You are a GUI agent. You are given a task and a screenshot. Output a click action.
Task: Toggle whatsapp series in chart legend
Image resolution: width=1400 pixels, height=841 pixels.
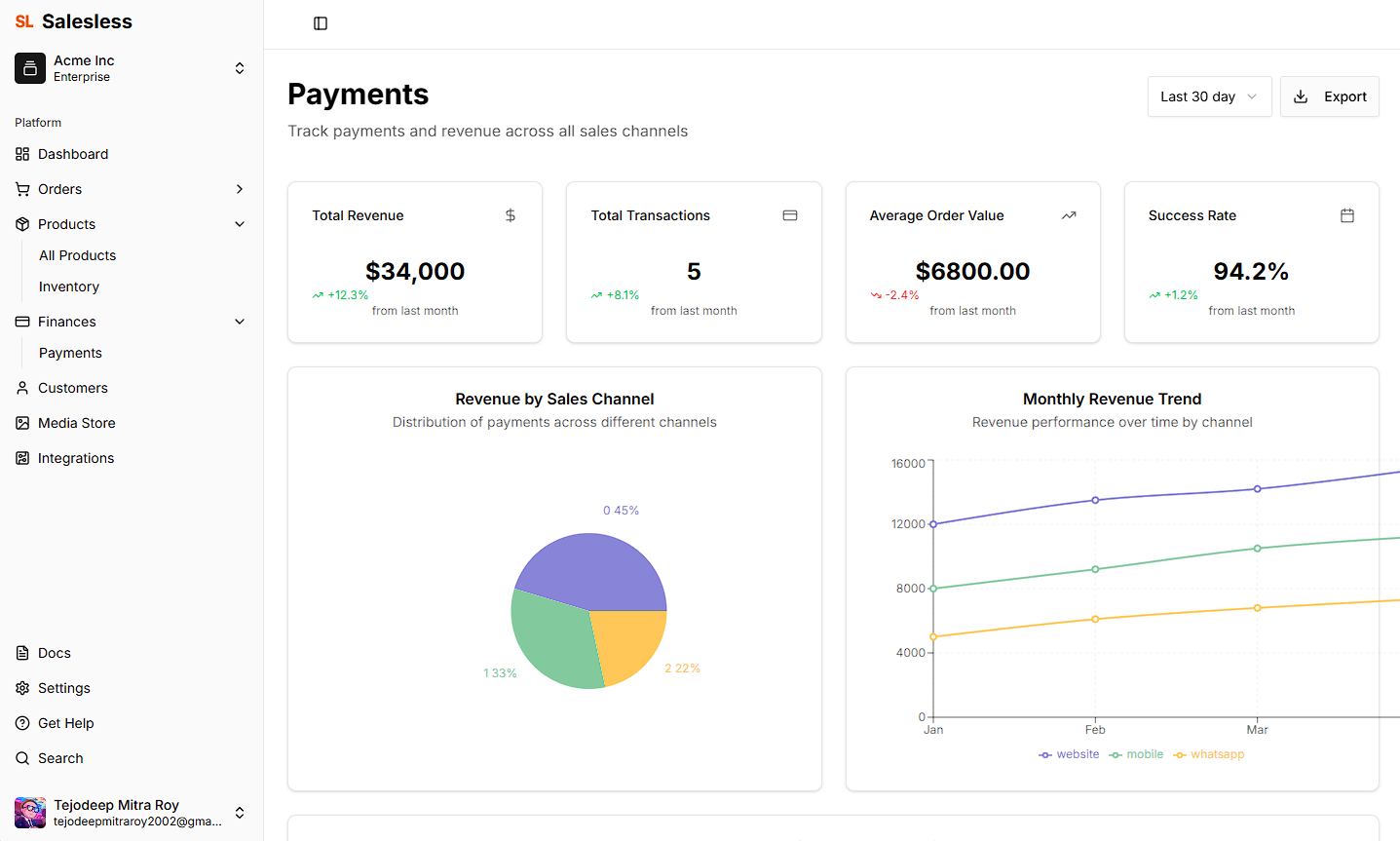pyautogui.click(x=1209, y=754)
